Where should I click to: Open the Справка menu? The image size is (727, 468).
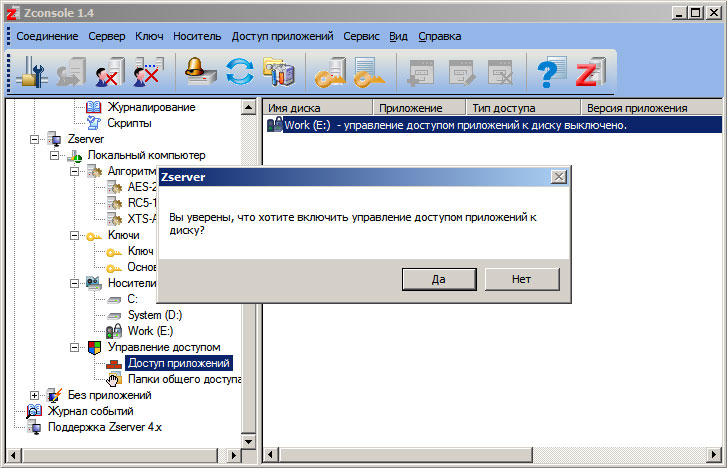tap(440, 36)
